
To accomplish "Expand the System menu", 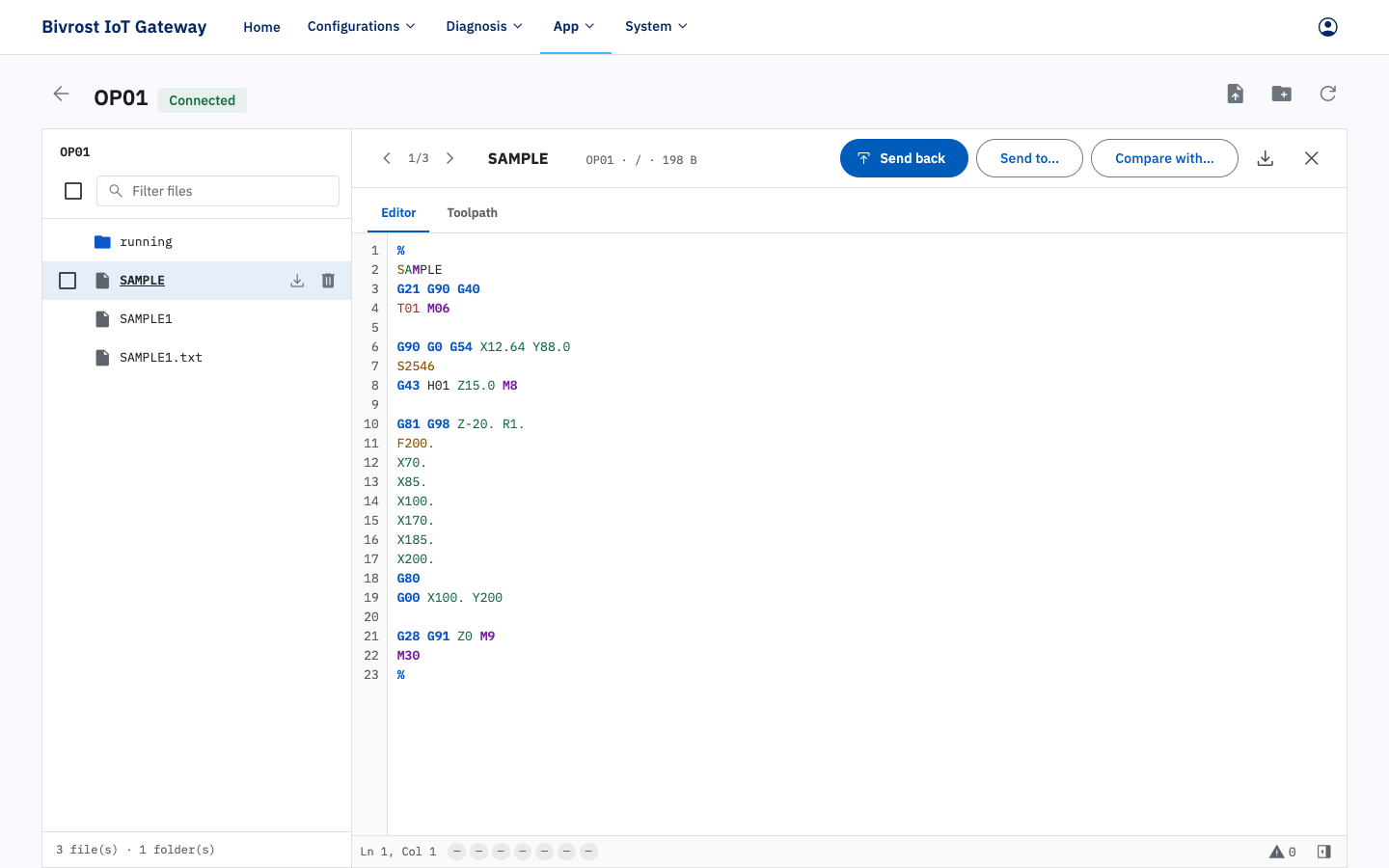I will click(x=657, y=27).
